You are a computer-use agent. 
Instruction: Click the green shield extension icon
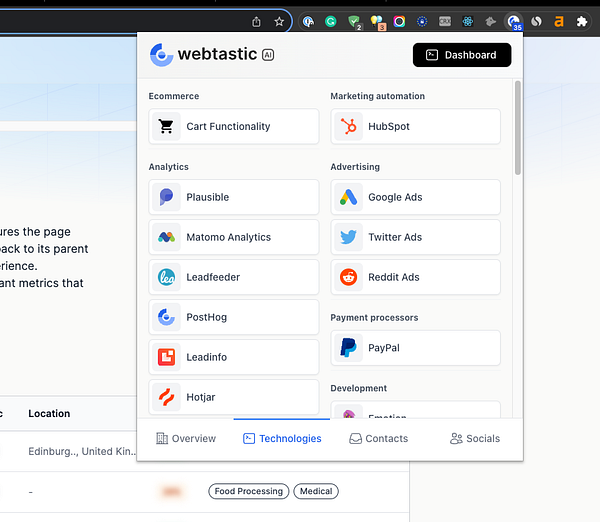click(x=354, y=21)
